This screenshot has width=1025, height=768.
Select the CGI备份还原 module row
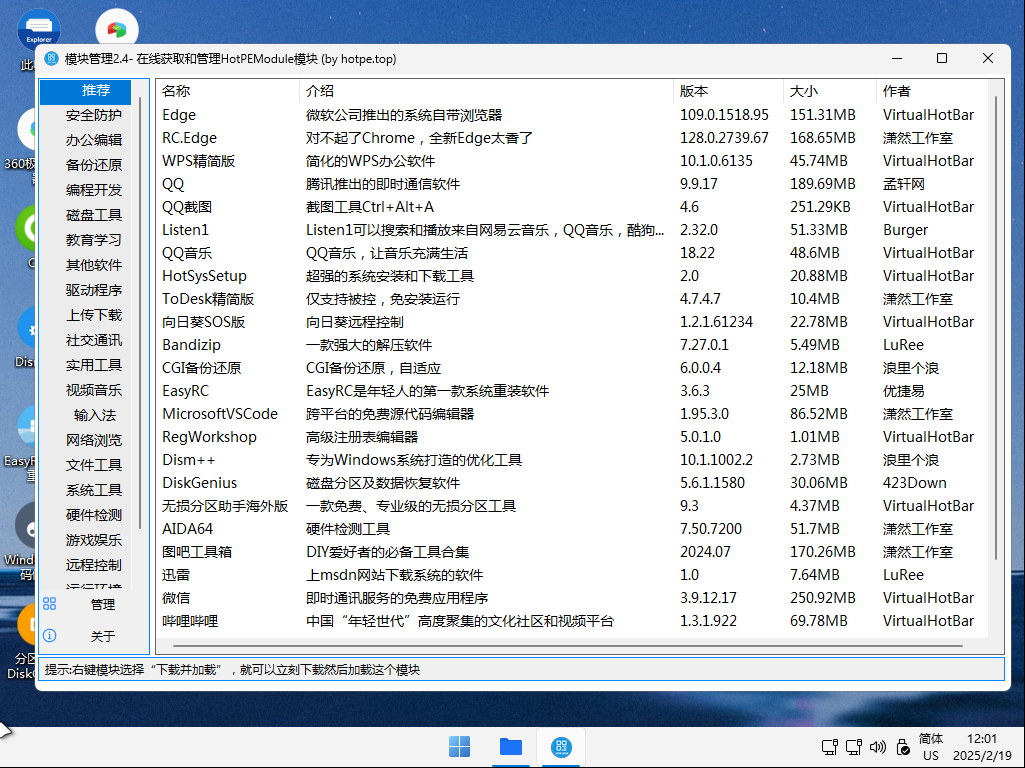(572, 368)
